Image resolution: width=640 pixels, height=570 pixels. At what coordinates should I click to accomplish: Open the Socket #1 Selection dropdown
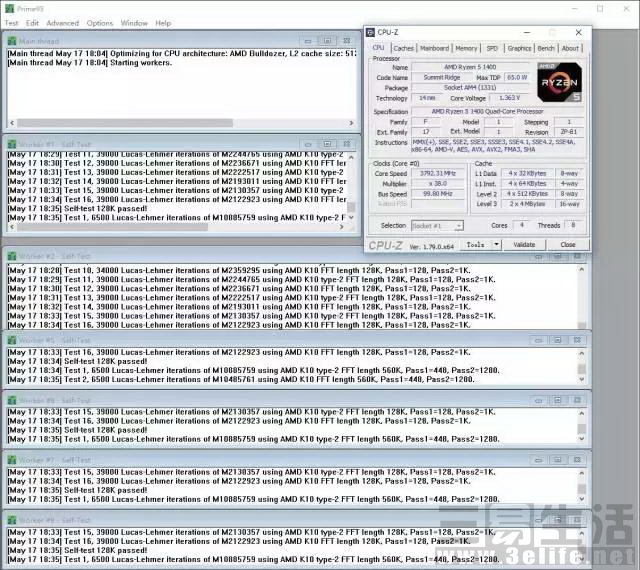[x=437, y=226]
